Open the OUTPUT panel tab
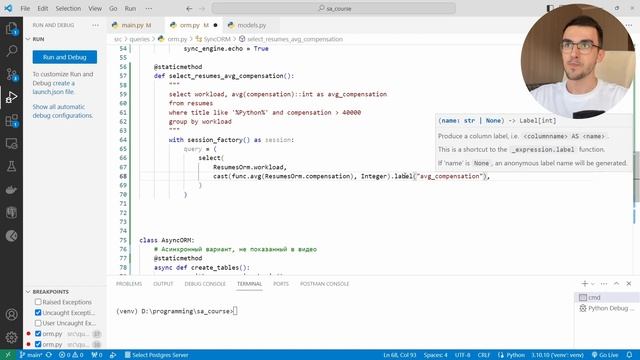This screenshot has width=640, height=360. click(163, 284)
